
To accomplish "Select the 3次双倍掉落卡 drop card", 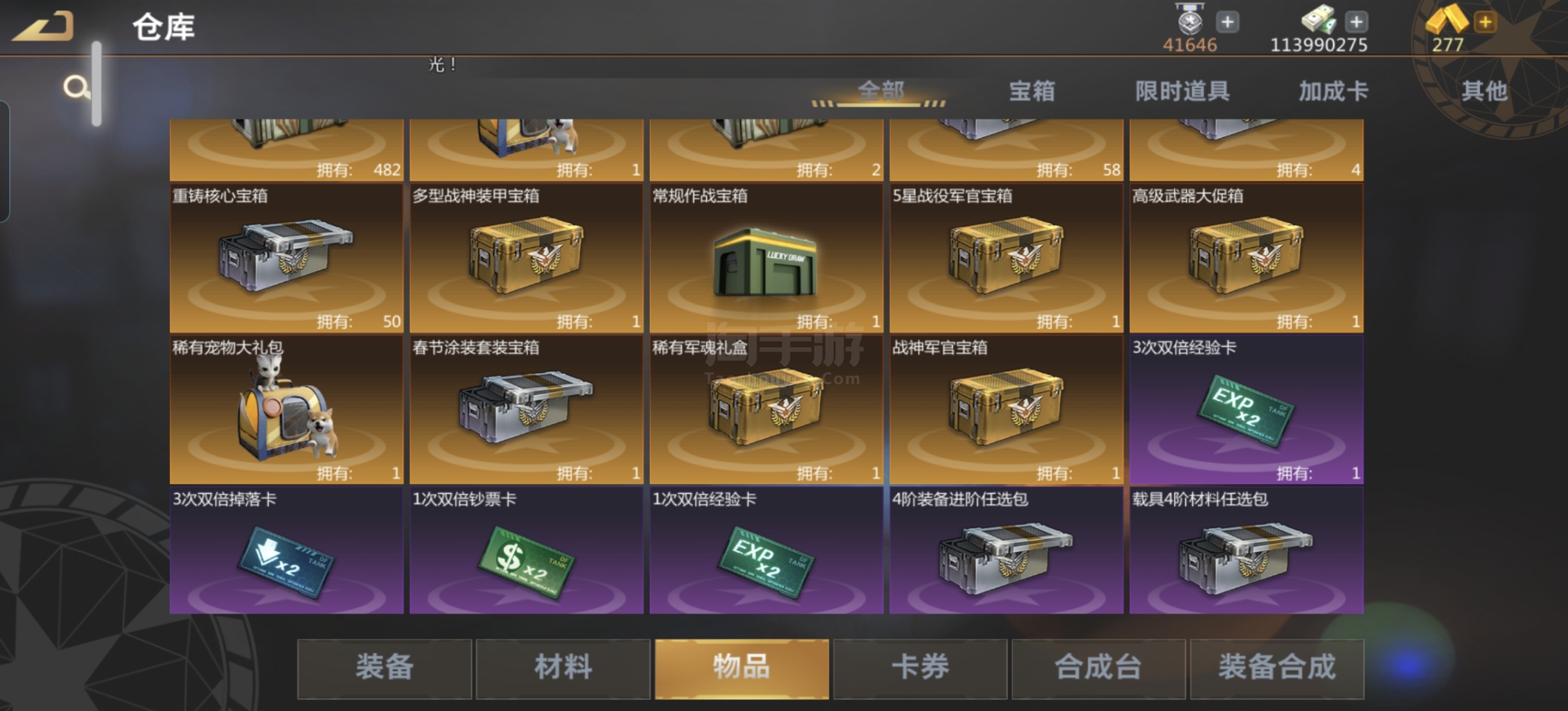I will point(287,551).
